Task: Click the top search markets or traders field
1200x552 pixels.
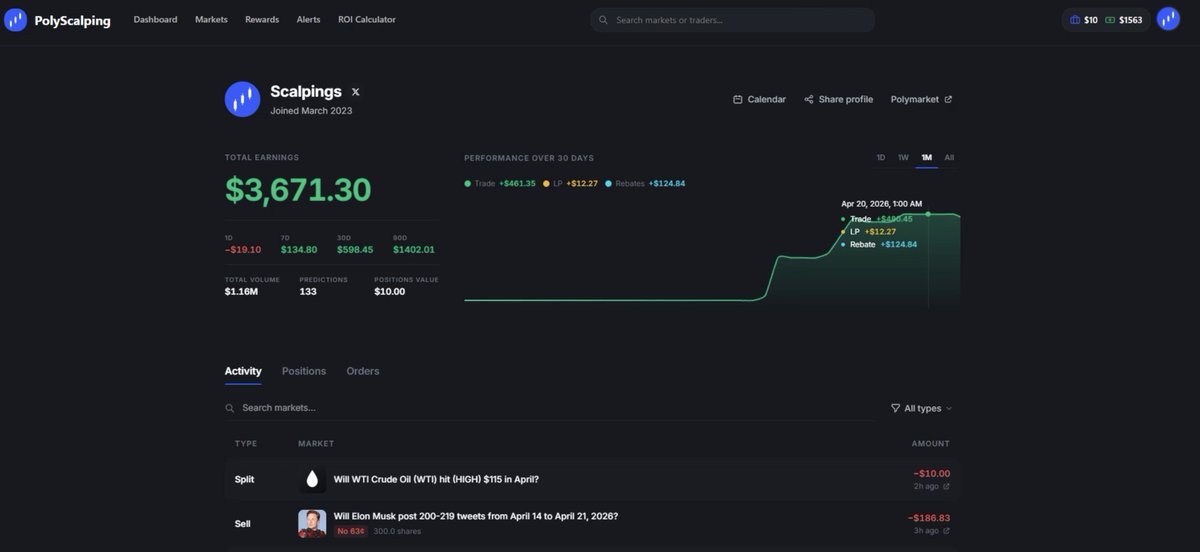Action: tap(732, 20)
